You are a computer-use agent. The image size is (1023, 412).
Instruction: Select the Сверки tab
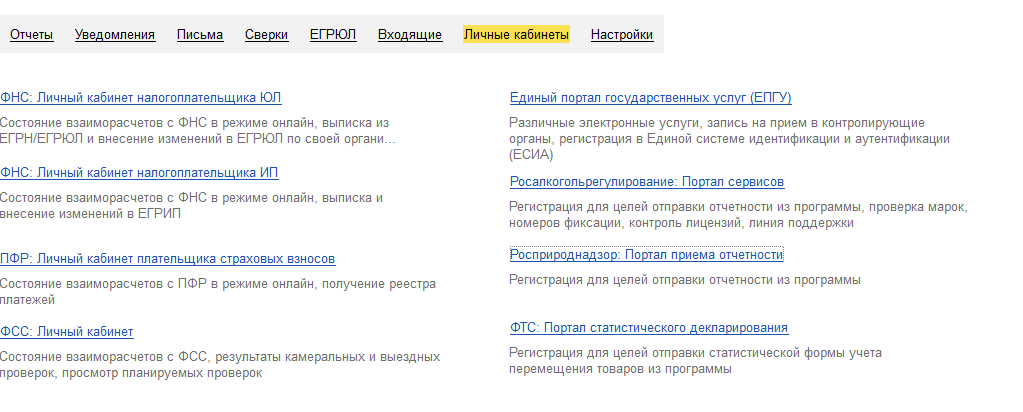(x=267, y=35)
